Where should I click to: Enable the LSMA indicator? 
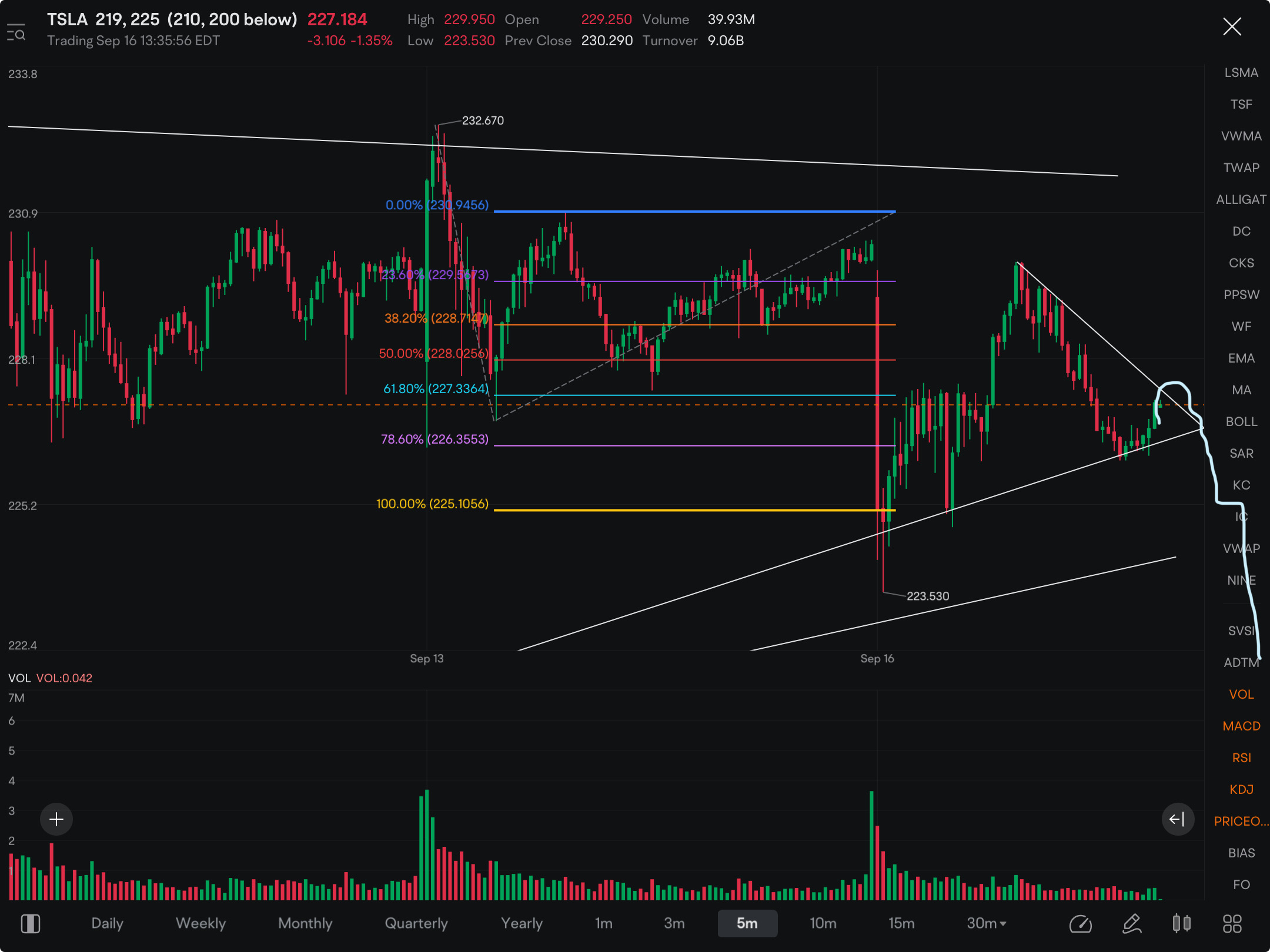1241,73
